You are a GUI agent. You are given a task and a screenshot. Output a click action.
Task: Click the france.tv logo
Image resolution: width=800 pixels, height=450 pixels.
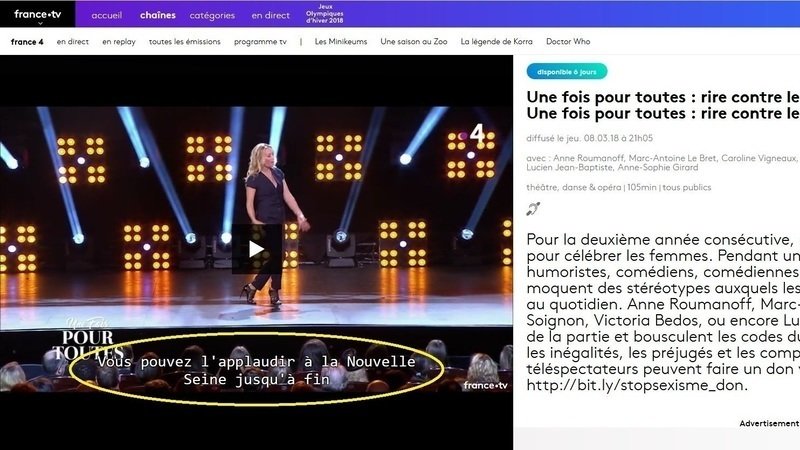37,14
